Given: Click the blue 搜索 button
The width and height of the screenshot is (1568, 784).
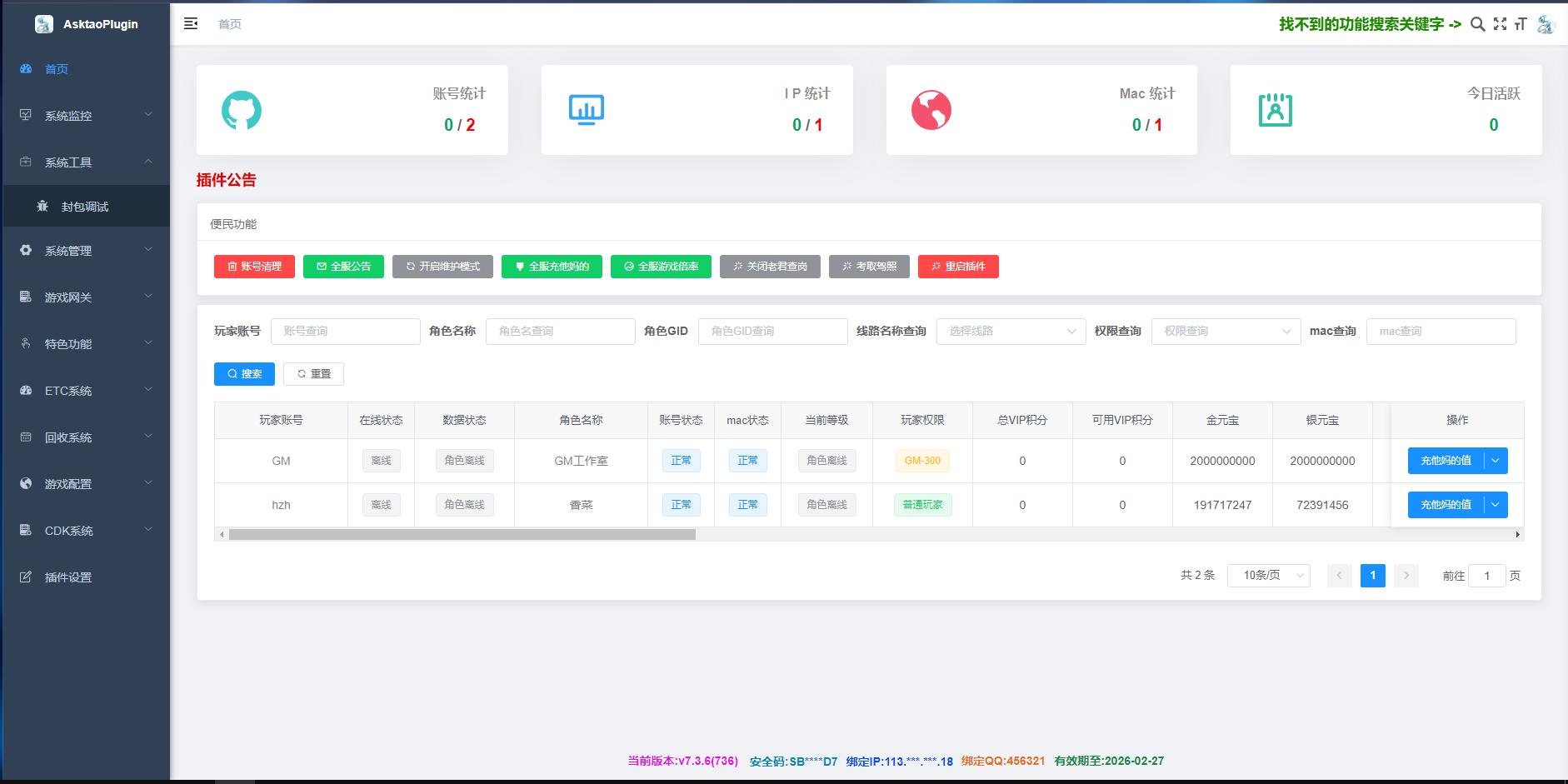Looking at the screenshot, I should (244, 374).
